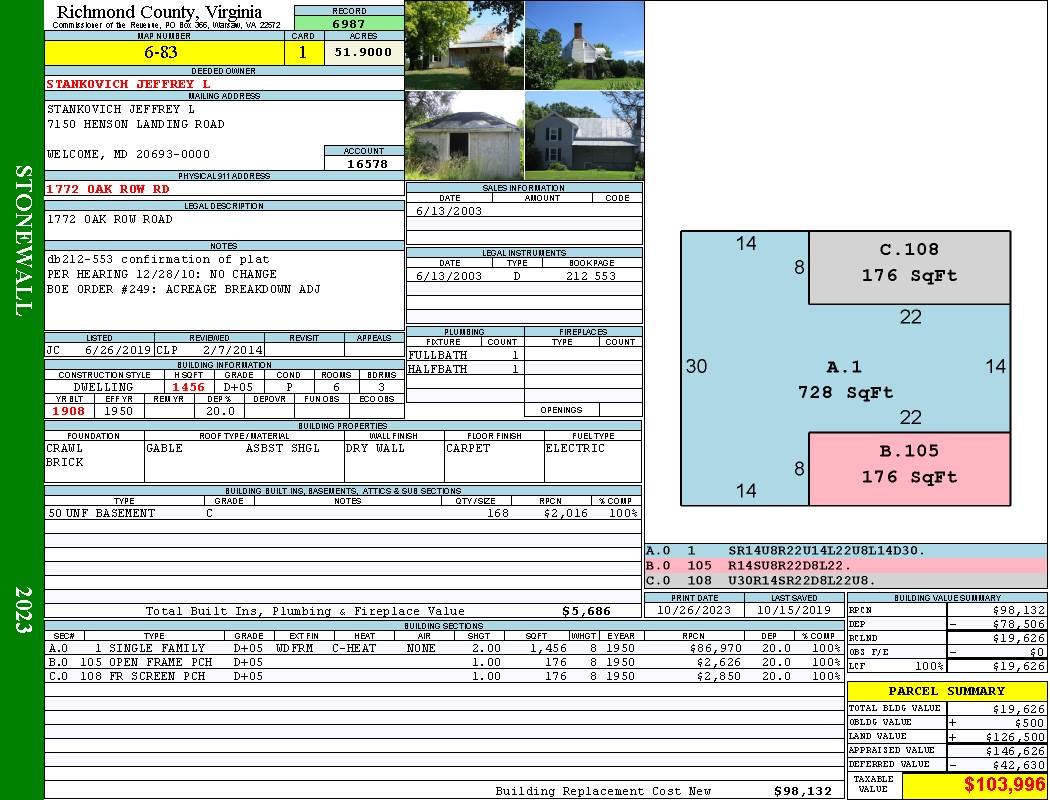The height and width of the screenshot is (800, 1050).
Task: Select the taxable value $103,996
Action: point(974,786)
